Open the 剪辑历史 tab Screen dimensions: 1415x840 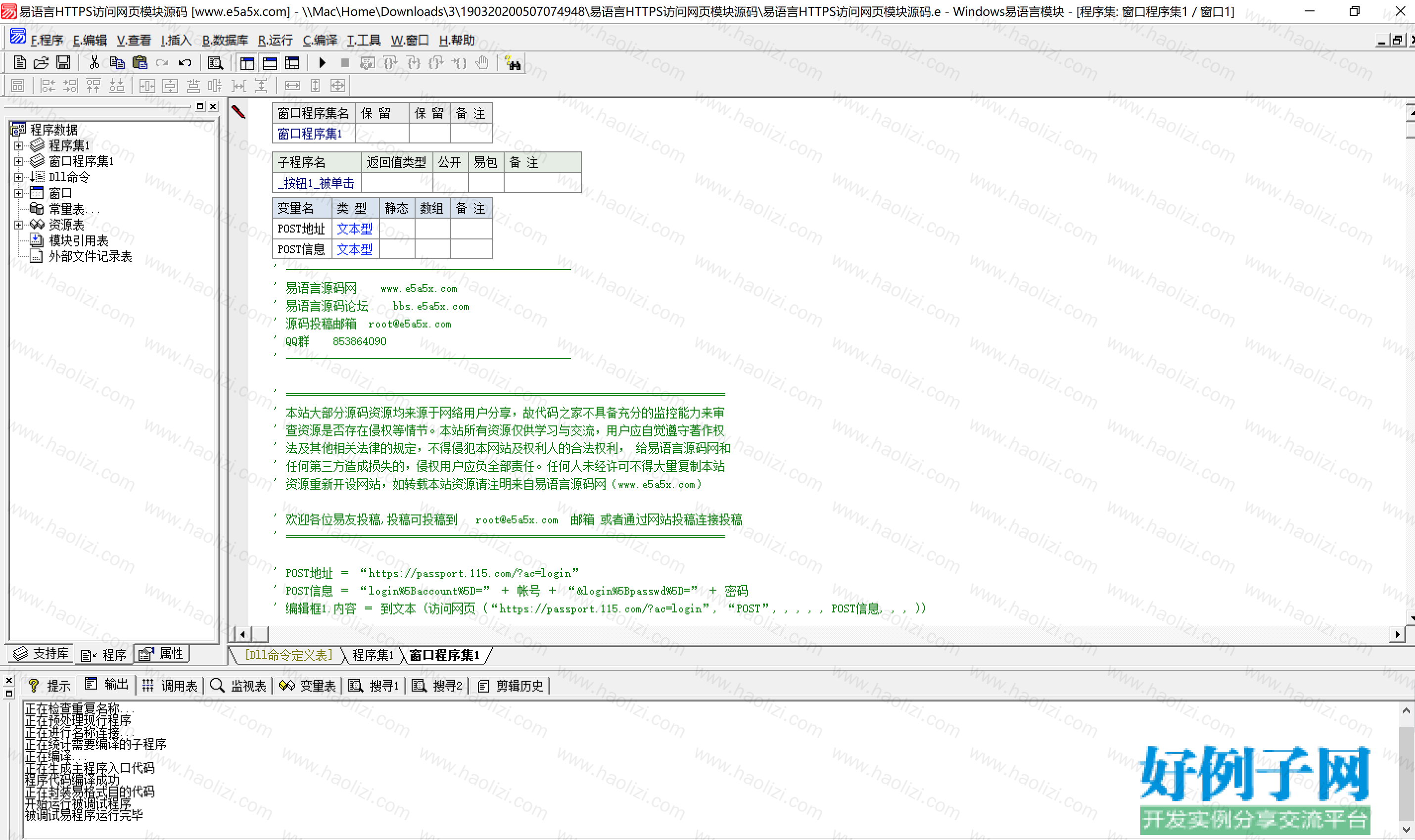click(x=511, y=686)
